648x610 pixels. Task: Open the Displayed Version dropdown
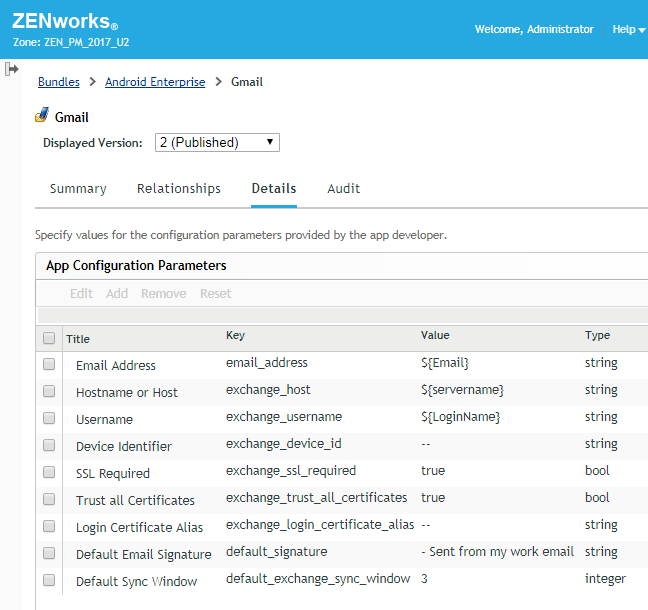tap(217, 143)
